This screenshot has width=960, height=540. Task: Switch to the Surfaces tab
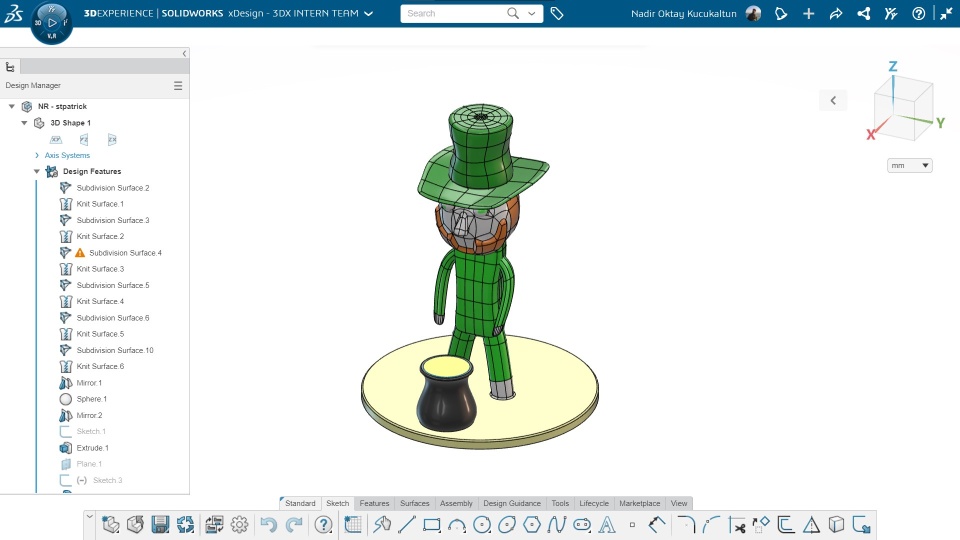[414, 503]
